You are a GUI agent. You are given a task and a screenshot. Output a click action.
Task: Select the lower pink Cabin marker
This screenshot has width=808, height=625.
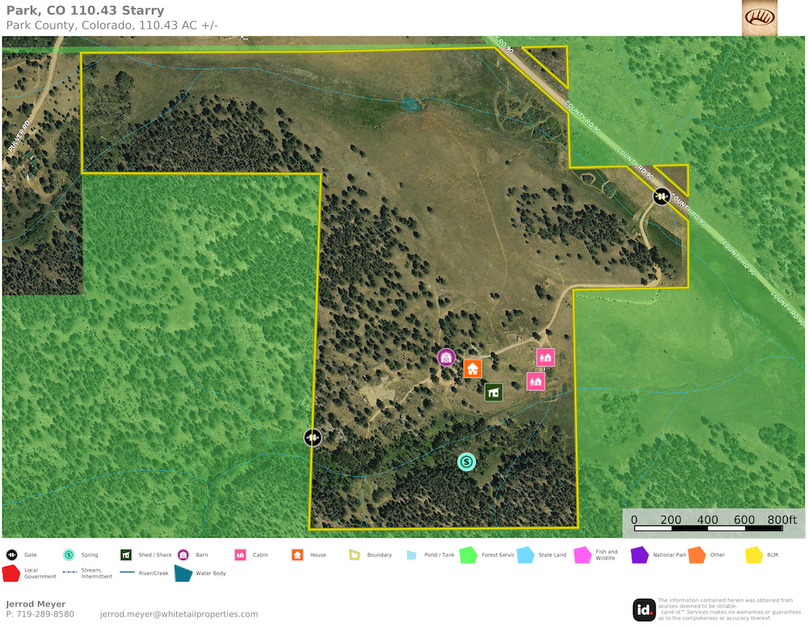pos(536,381)
